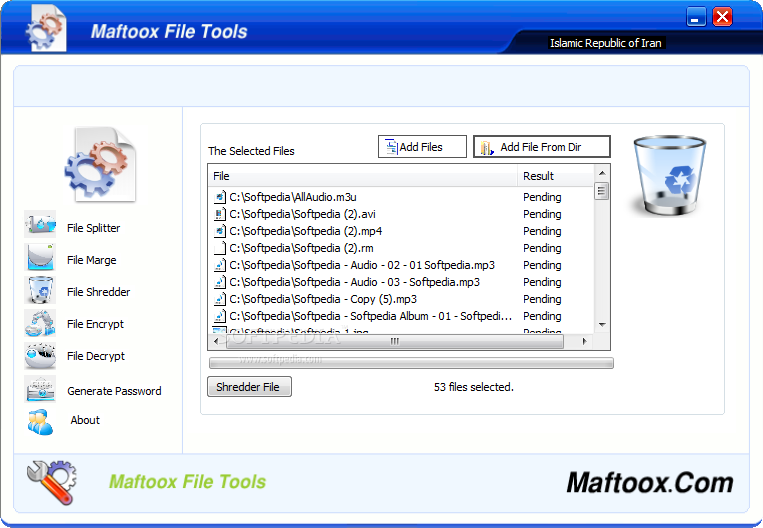Click the File Decrypt icon
The width and height of the screenshot is (763, 528).
[40, 356]
